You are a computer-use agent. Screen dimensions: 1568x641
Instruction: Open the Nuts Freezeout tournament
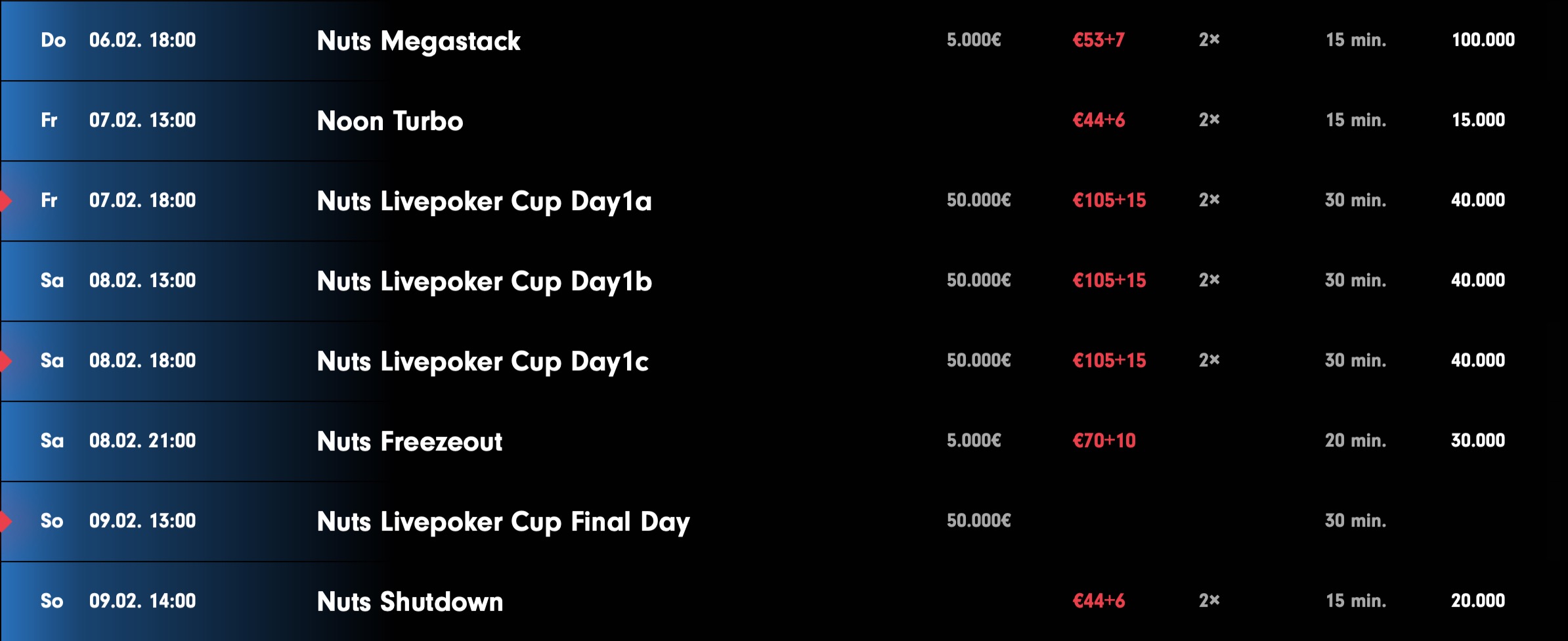[x=409, y=441]
